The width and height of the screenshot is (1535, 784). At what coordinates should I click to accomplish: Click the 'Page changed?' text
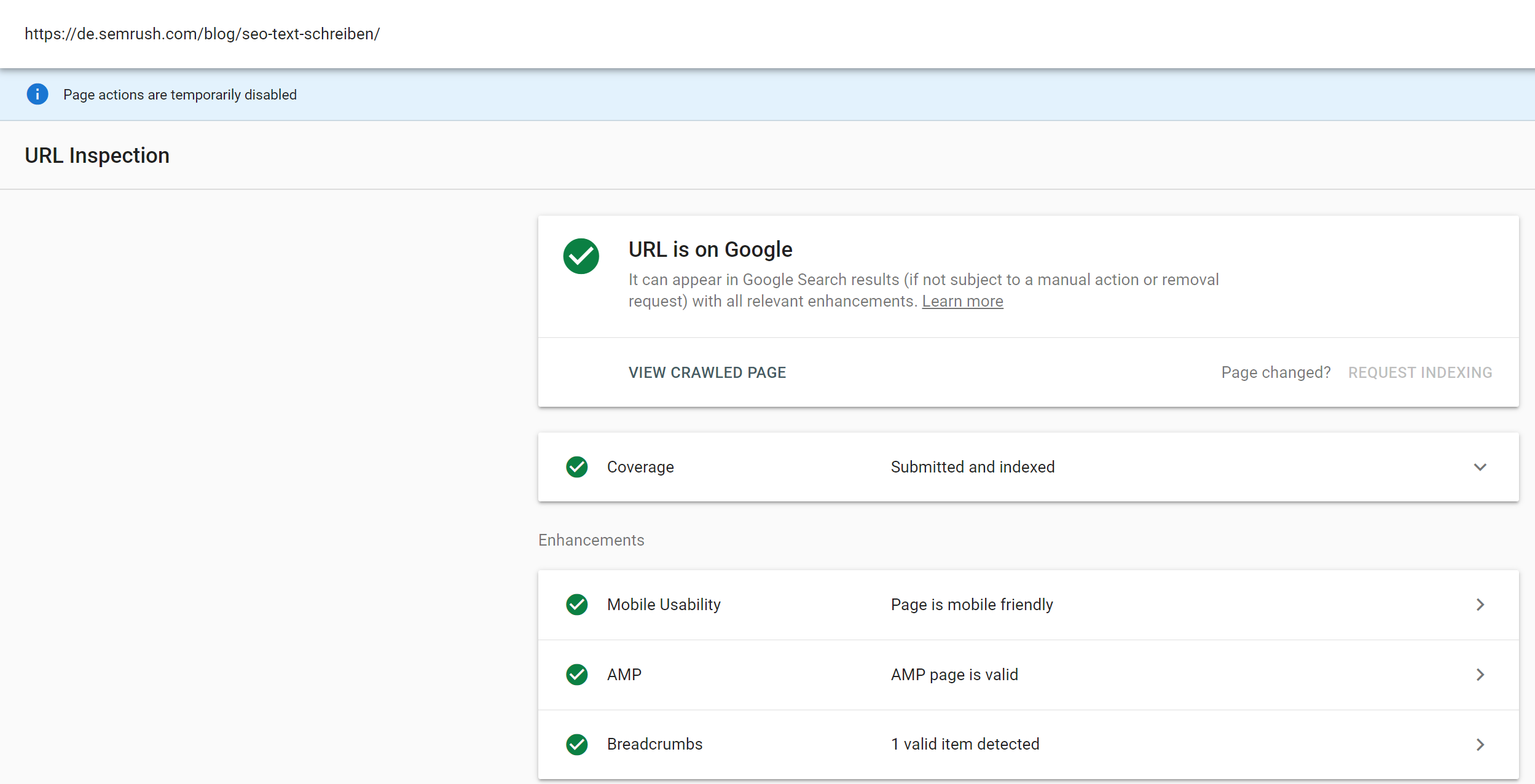point(1276,372)
